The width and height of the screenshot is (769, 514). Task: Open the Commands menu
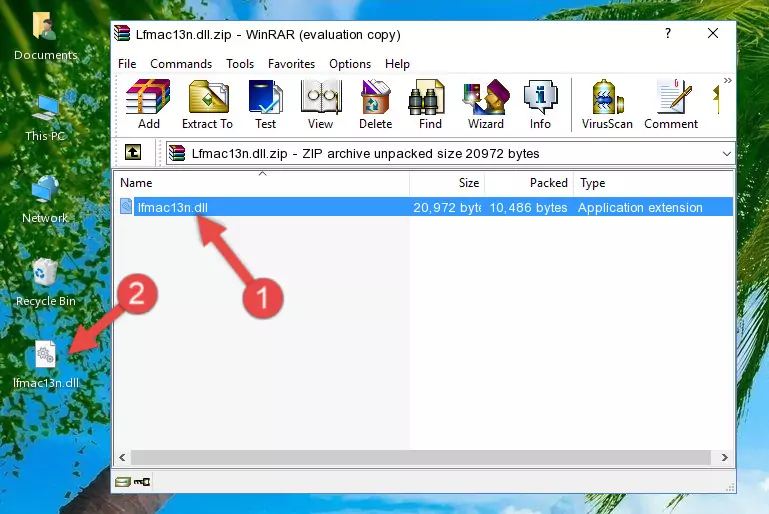[x=181, y=64]
